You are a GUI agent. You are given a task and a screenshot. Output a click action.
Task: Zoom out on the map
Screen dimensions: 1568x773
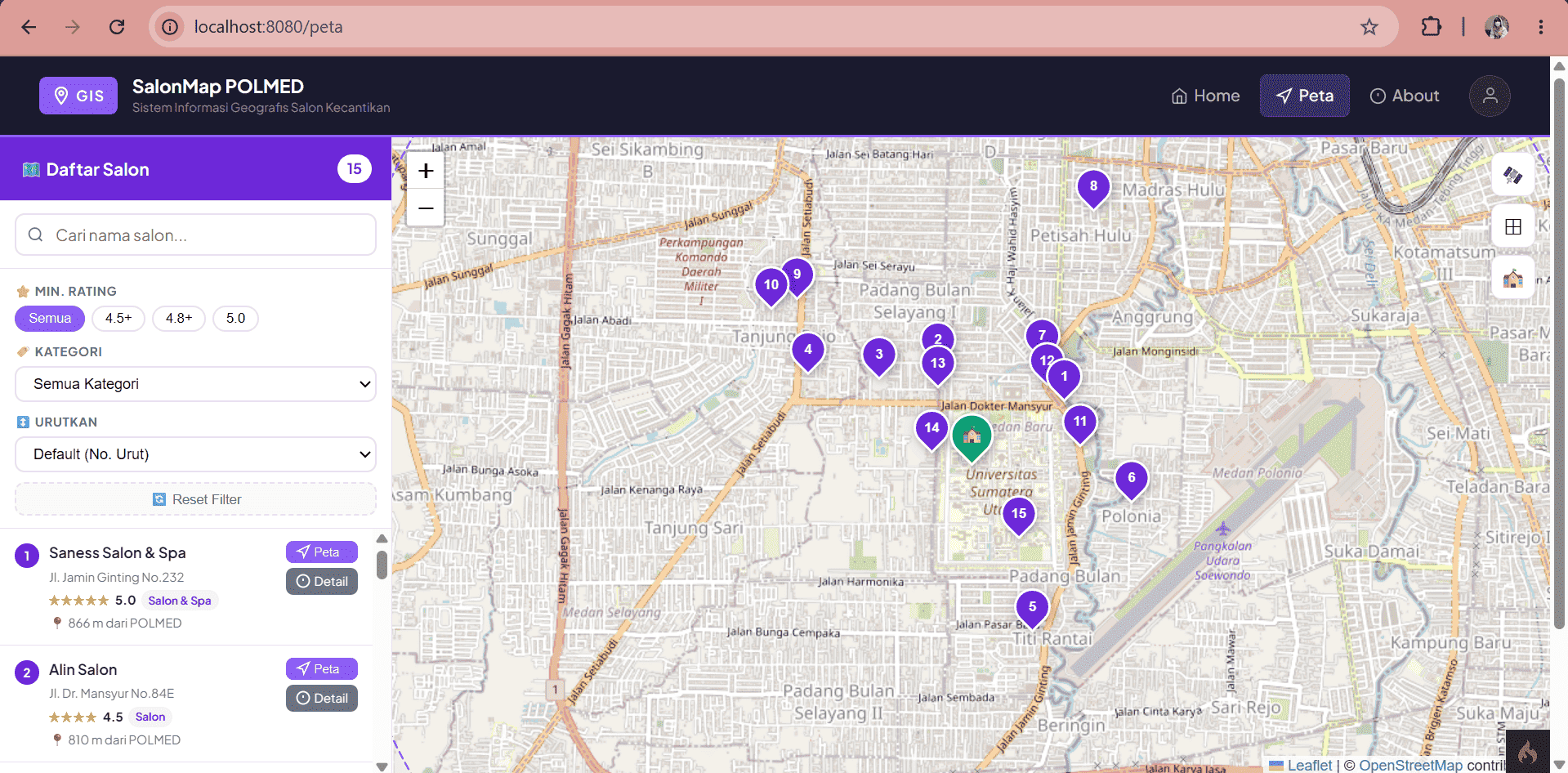tap(426, 208)
